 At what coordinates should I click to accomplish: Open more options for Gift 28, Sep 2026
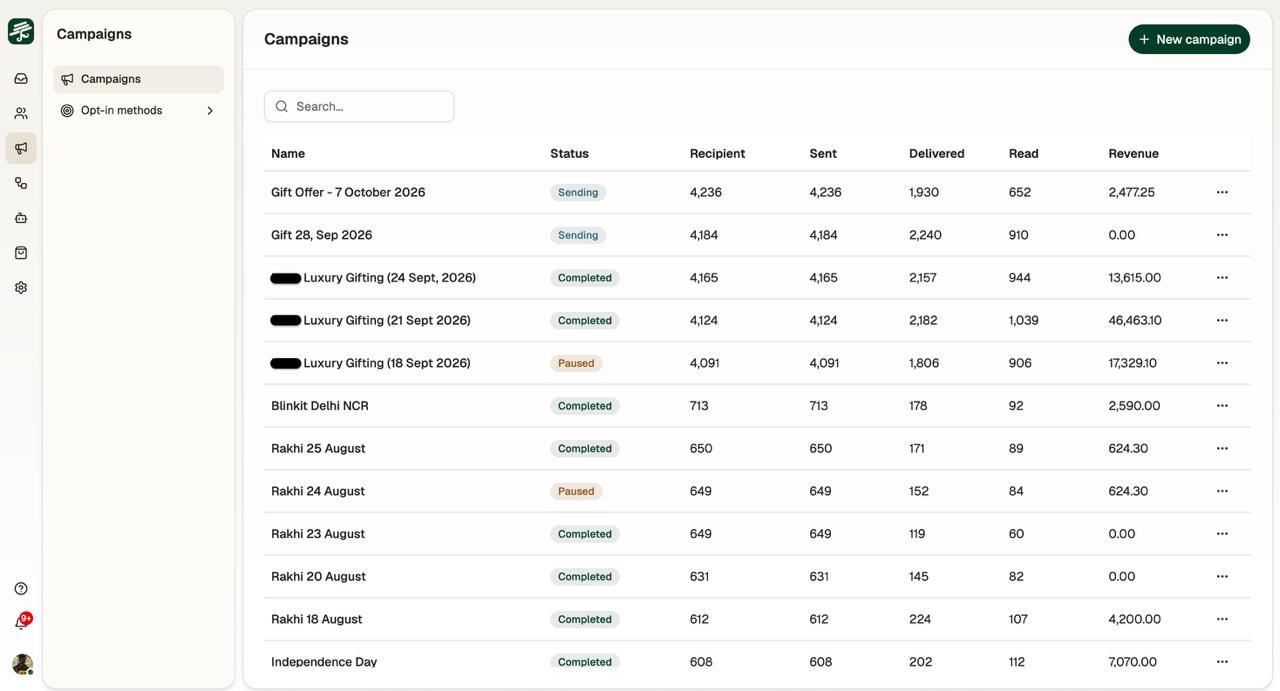point(1222,235)
